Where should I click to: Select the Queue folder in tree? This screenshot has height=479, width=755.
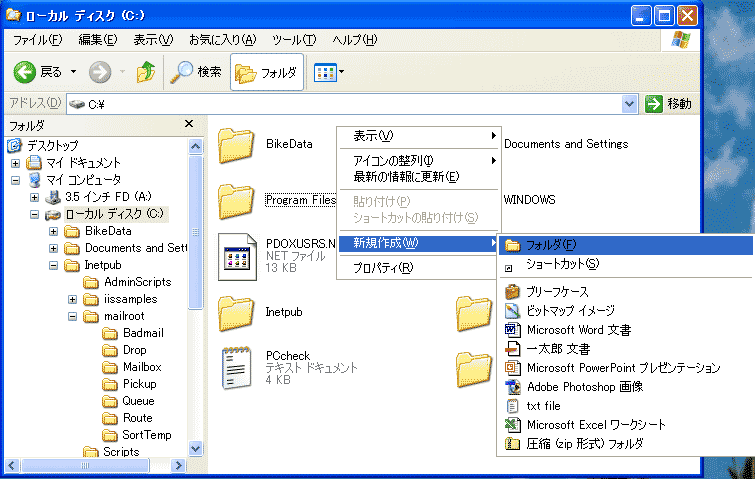138,401
